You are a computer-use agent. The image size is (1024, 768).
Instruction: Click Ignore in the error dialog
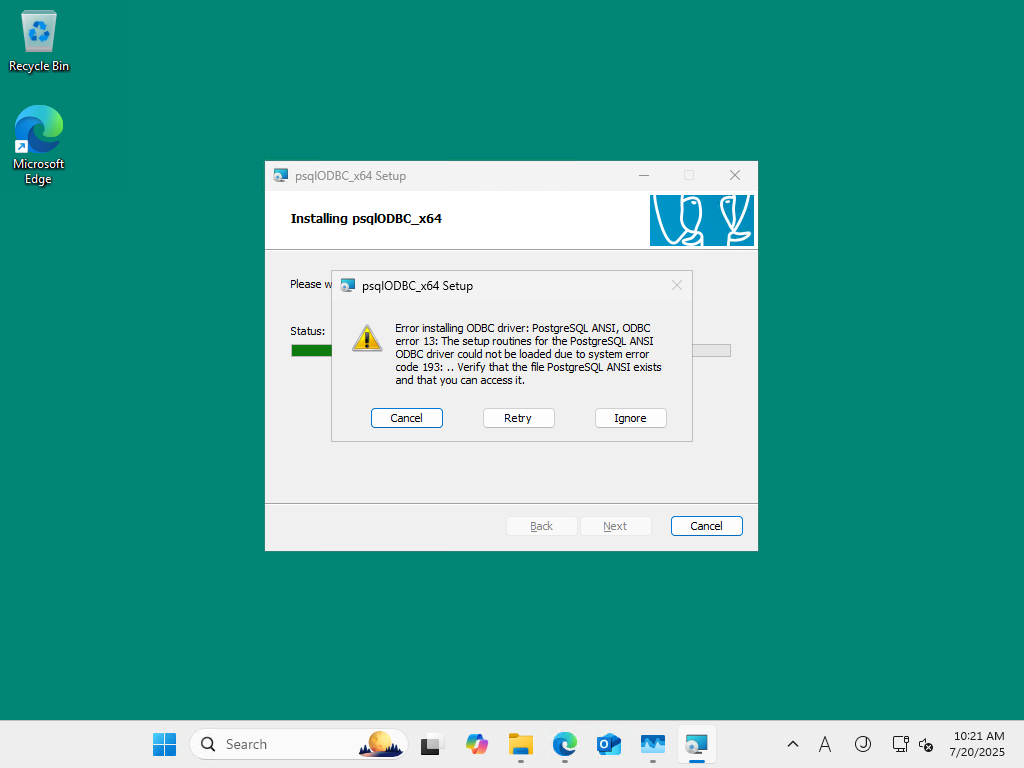630,418
